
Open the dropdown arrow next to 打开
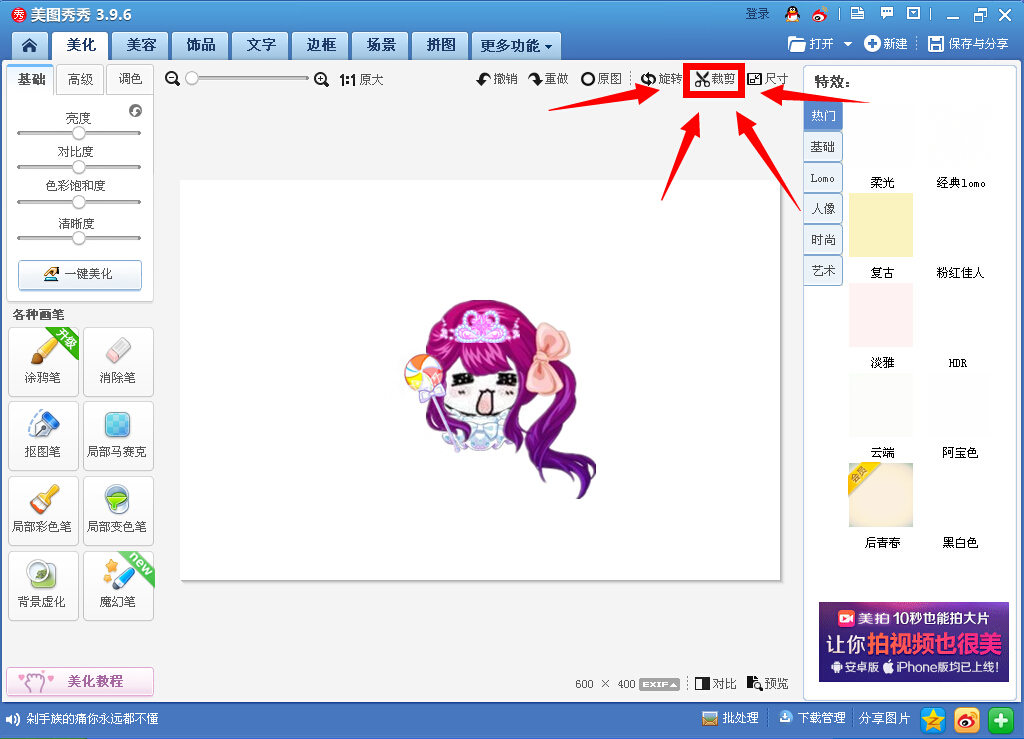point(848,44)
